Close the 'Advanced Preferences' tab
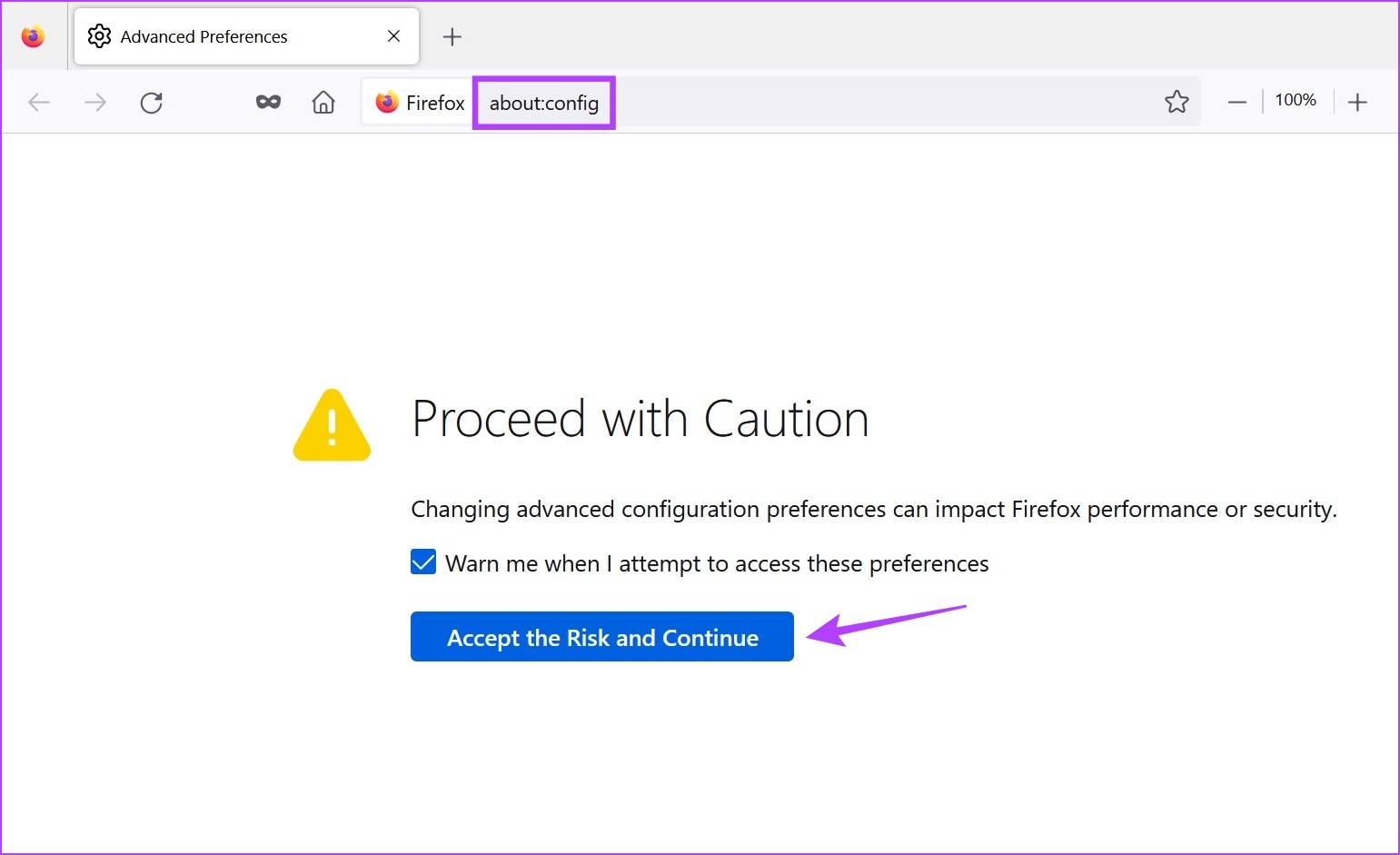 (393, 36)
